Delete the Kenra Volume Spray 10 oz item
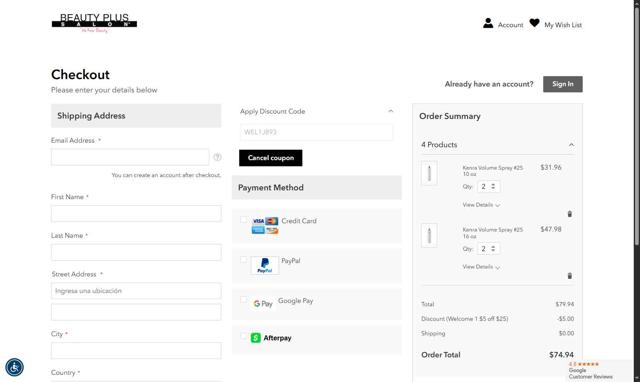640x382 pixels. click(570, 214)
